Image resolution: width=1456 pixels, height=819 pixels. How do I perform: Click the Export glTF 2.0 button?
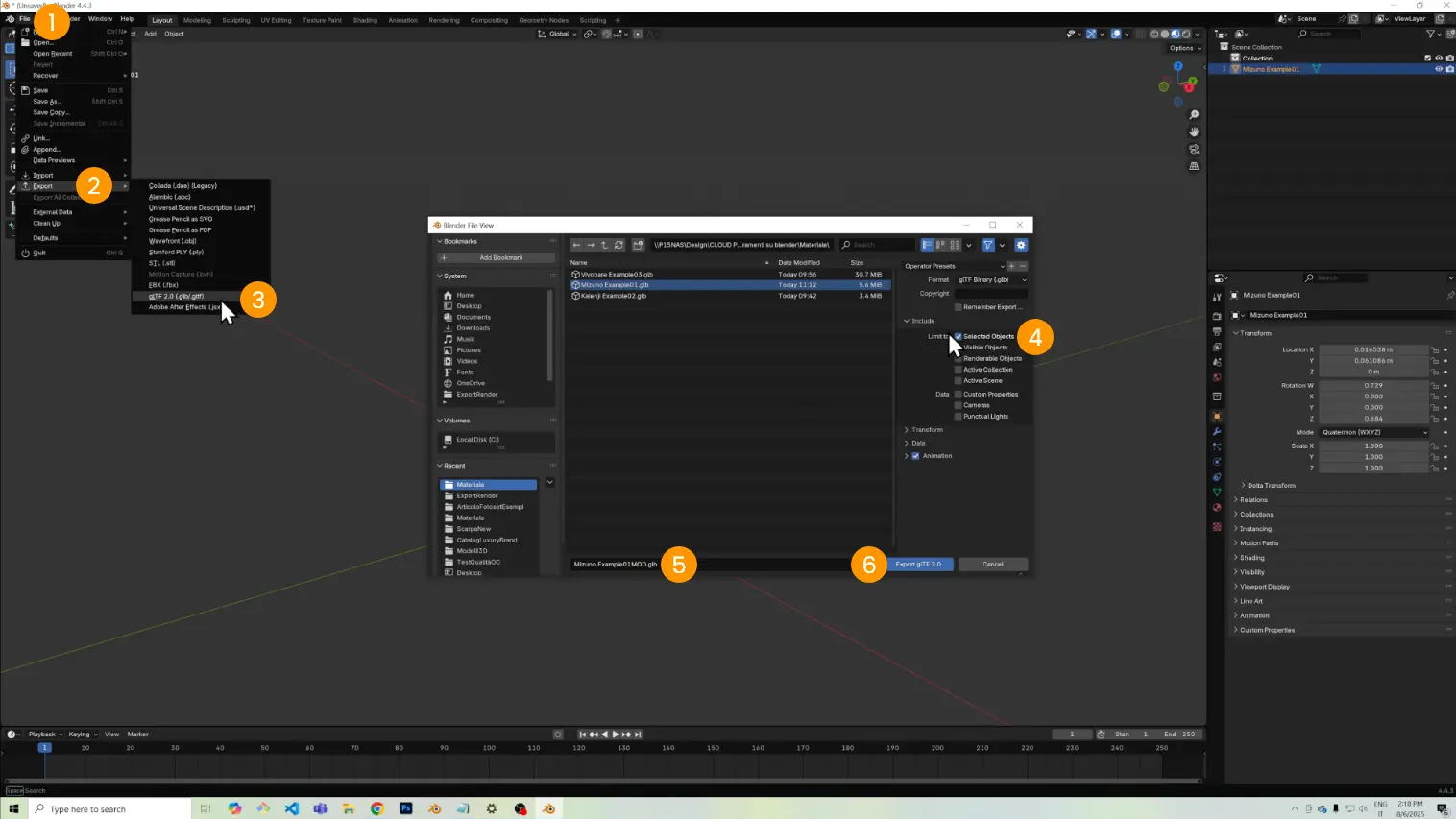pyautogui.click(x=918, y=565)
